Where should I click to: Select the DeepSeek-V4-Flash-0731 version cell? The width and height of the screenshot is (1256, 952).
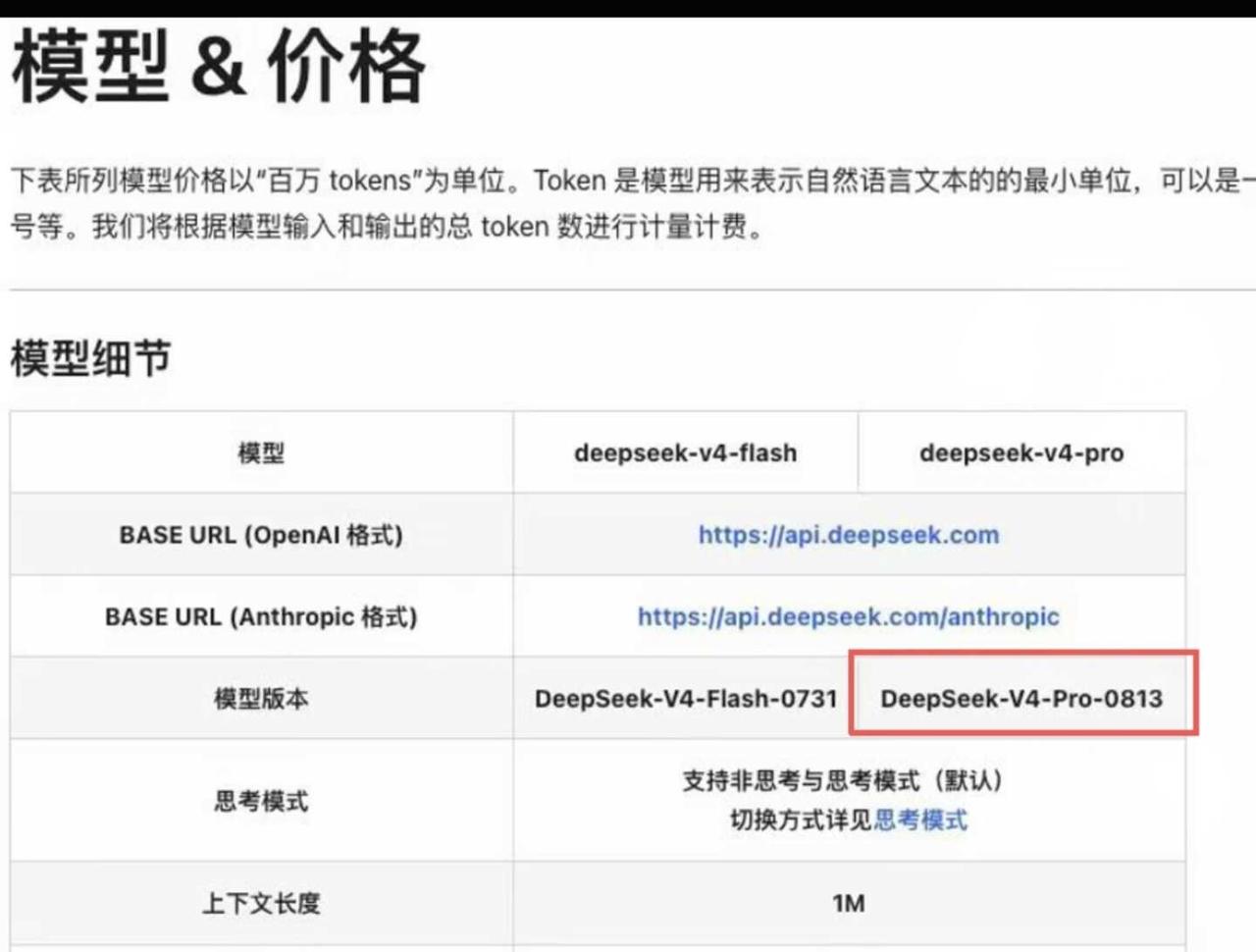686,699
